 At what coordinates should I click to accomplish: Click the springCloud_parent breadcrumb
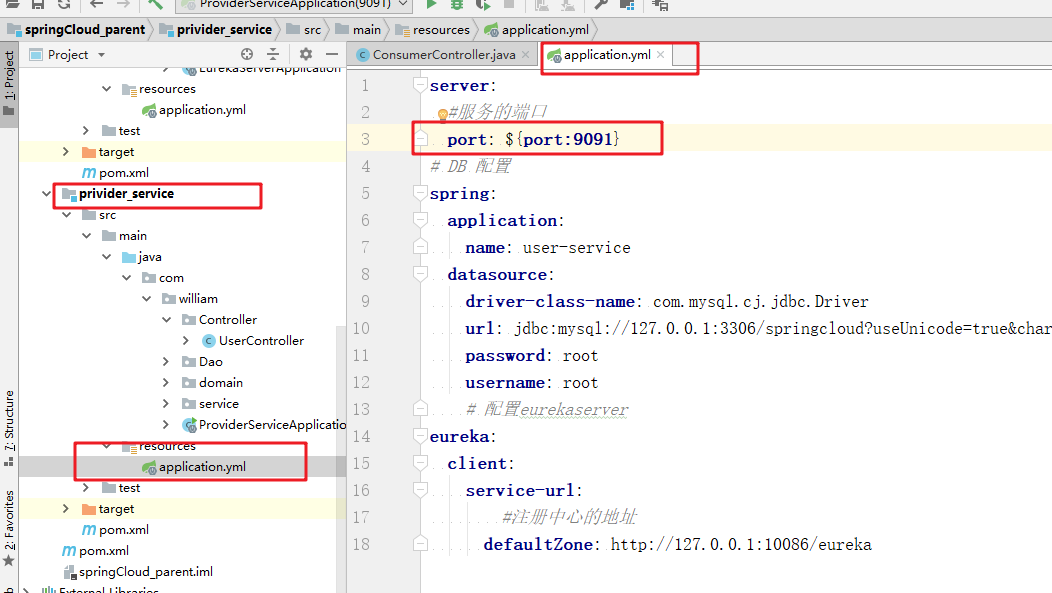pyautogui.click(x=76, y=30)
